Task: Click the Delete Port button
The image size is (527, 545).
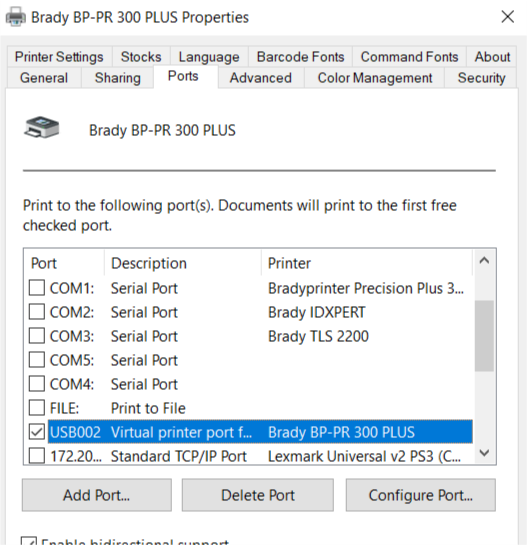Action: pos(258,495)
